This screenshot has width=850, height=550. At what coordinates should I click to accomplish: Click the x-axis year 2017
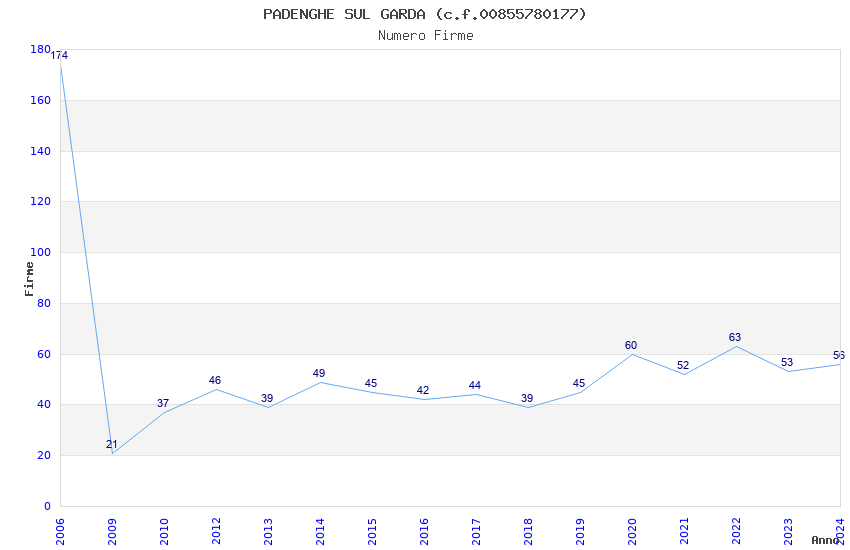[x=476, y=531]
